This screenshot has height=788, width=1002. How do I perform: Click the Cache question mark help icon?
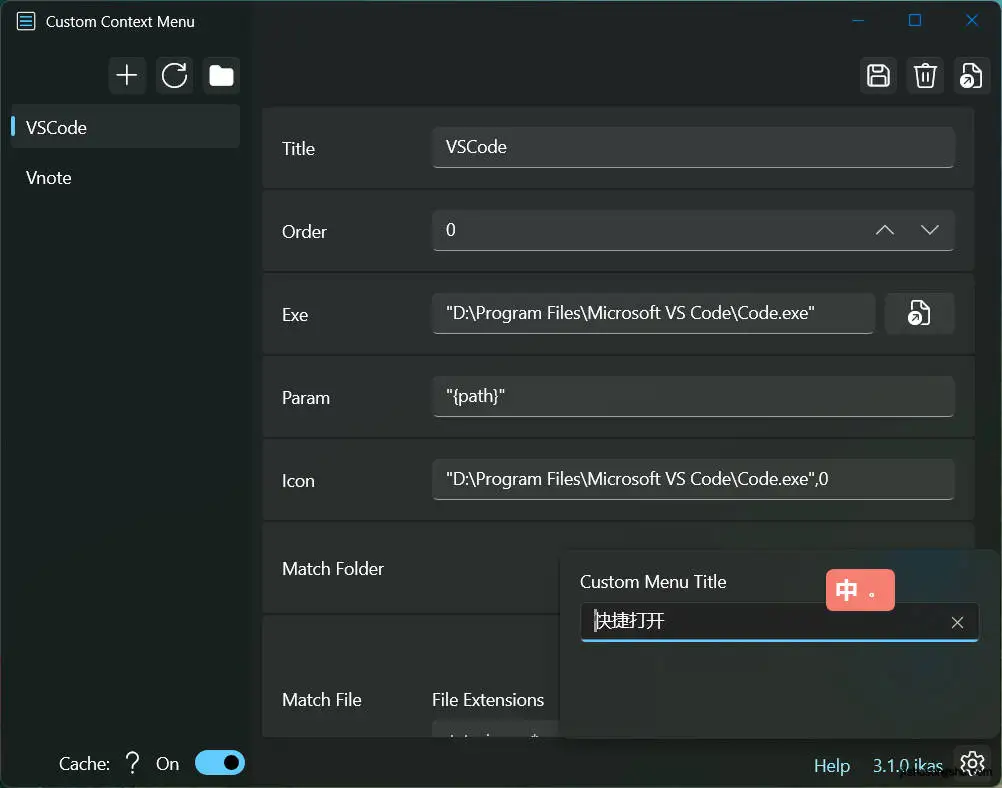(x=132, y=763)
